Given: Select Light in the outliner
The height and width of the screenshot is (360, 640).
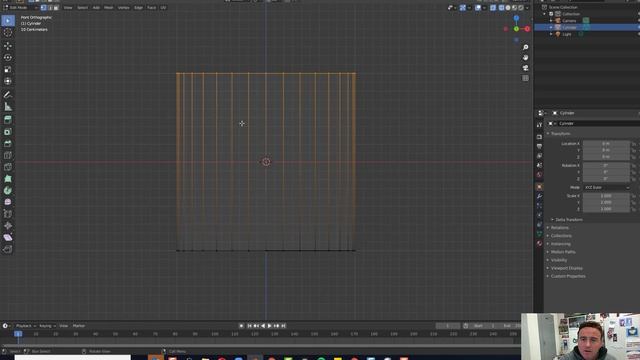Looking at the screenshot, I should (x=567, y=34).
